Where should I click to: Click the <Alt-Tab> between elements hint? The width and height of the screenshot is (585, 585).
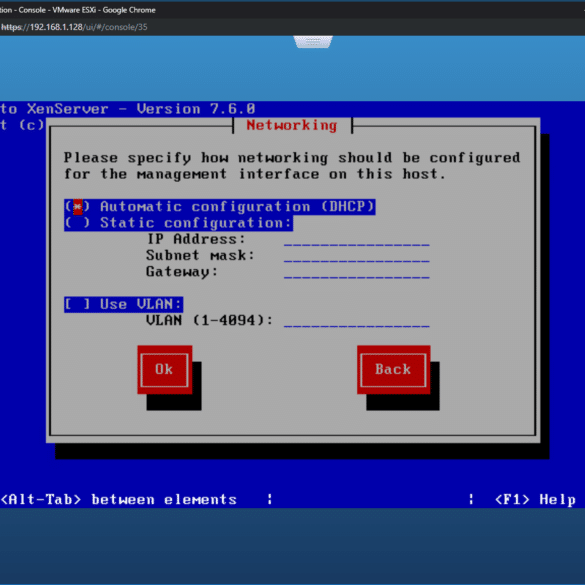pyautogui.click(x=119, y=500)
